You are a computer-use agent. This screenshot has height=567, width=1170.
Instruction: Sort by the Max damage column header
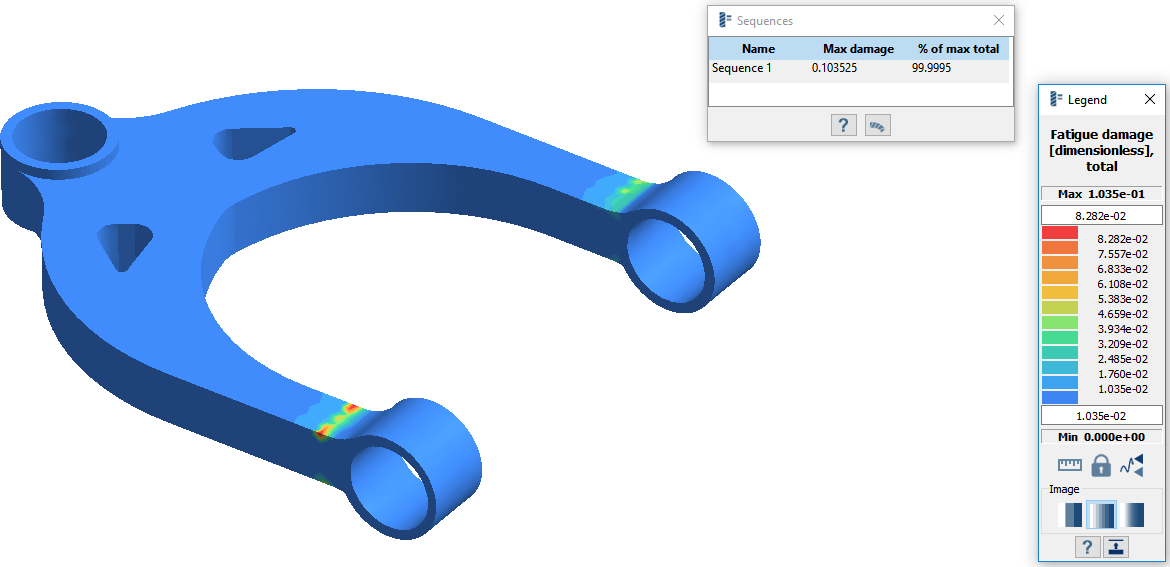(858, 49)
